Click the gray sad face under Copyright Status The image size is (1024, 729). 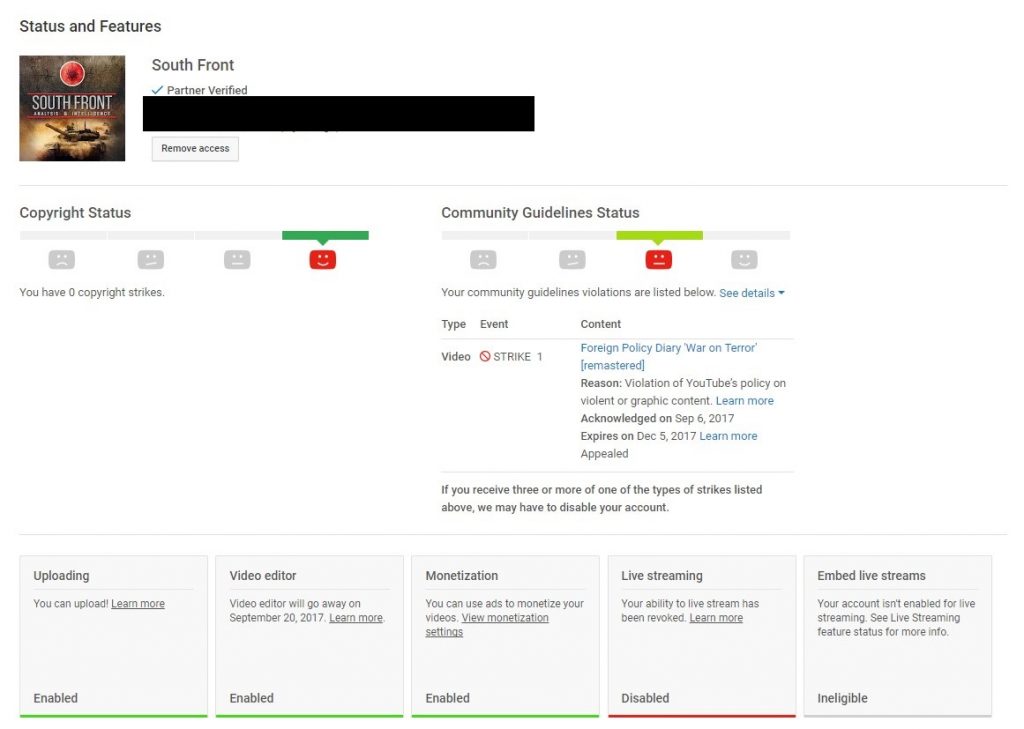pyautogui.click(x=61, y=259)
